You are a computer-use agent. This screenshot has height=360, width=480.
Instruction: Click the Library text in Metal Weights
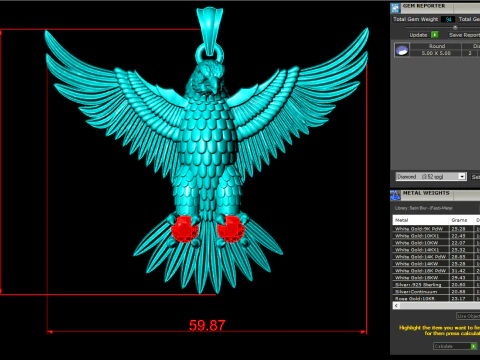point(423,208)
